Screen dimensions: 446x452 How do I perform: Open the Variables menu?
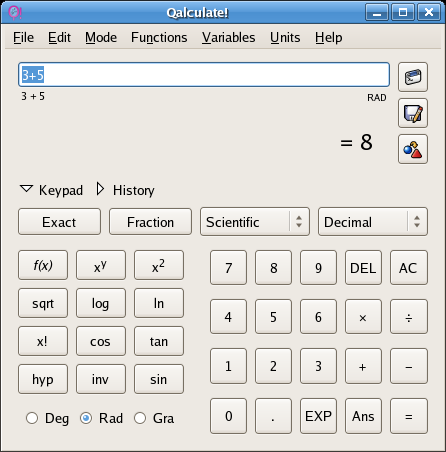228,37
